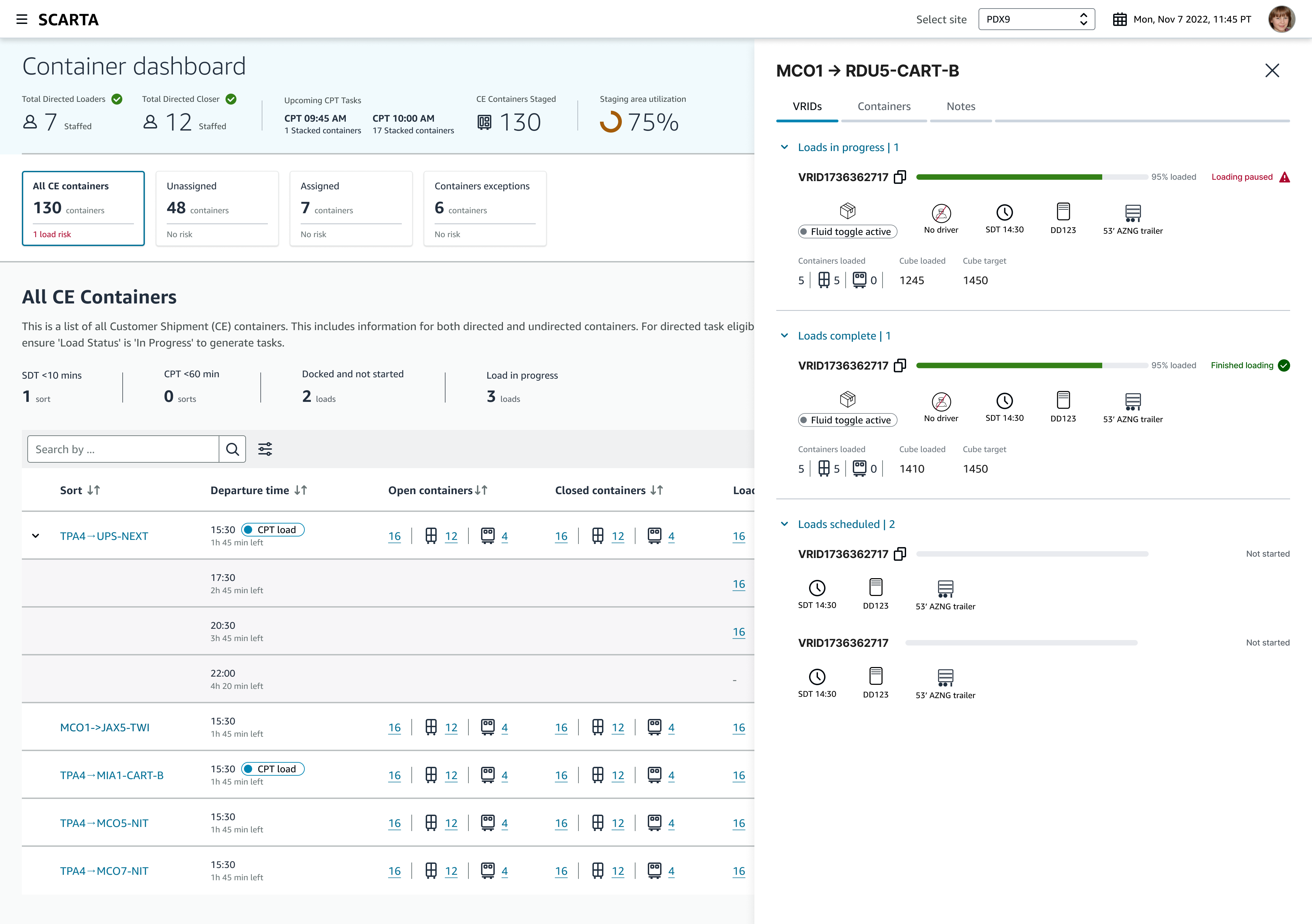The image size is (1312, 924).
Task: Collapse the Loads scheduled section
Action: [x=784, y=524]
